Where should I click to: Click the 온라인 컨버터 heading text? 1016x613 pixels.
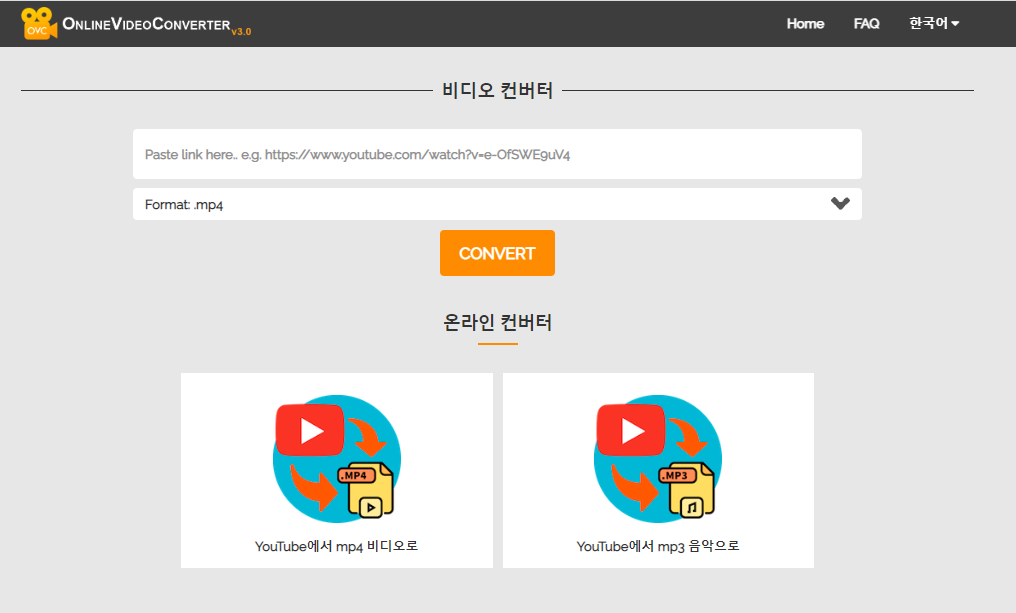tap(497, 322)
